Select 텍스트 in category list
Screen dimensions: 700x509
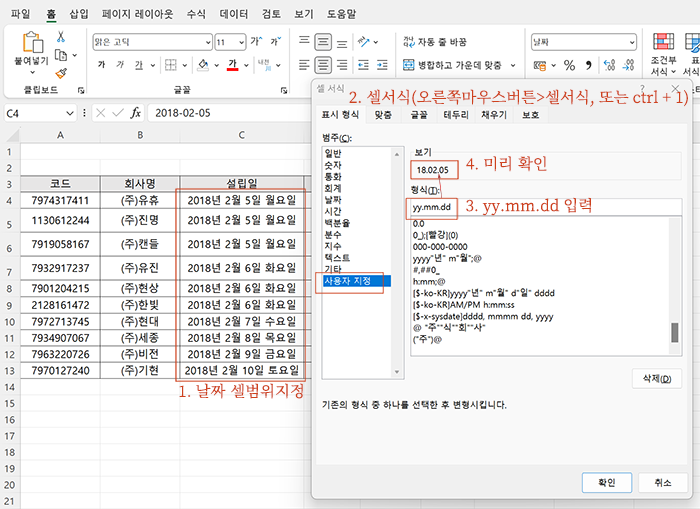pyautogui.click(x=337, y=258)
